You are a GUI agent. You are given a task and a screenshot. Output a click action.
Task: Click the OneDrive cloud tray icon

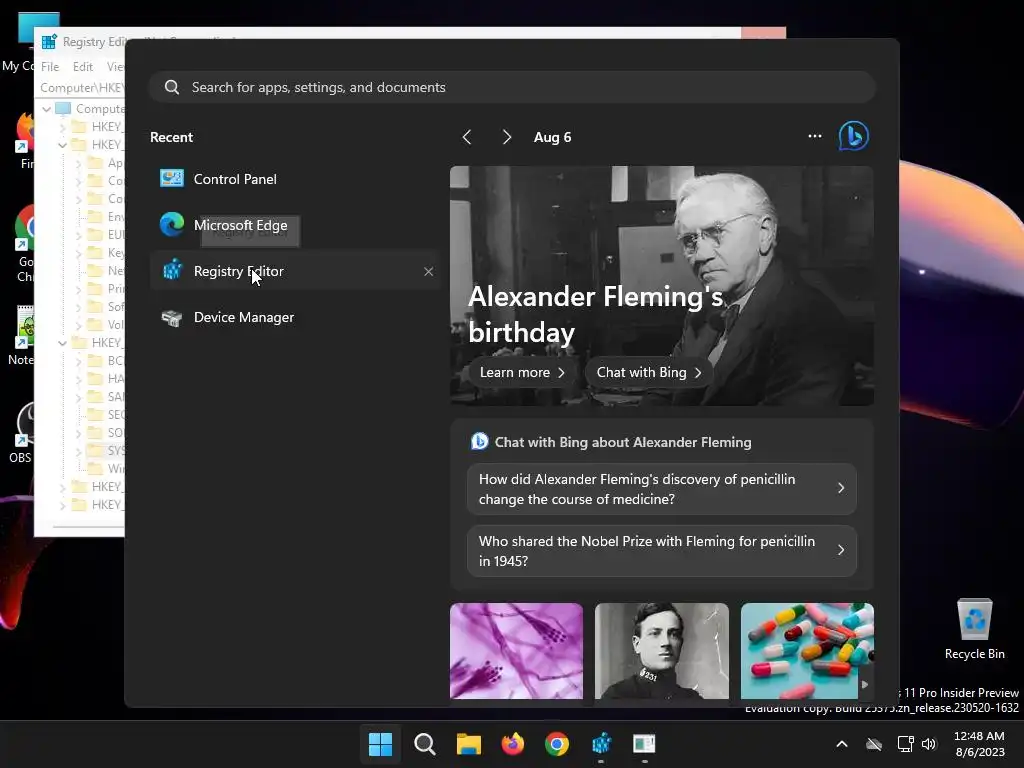click(874, 744)
